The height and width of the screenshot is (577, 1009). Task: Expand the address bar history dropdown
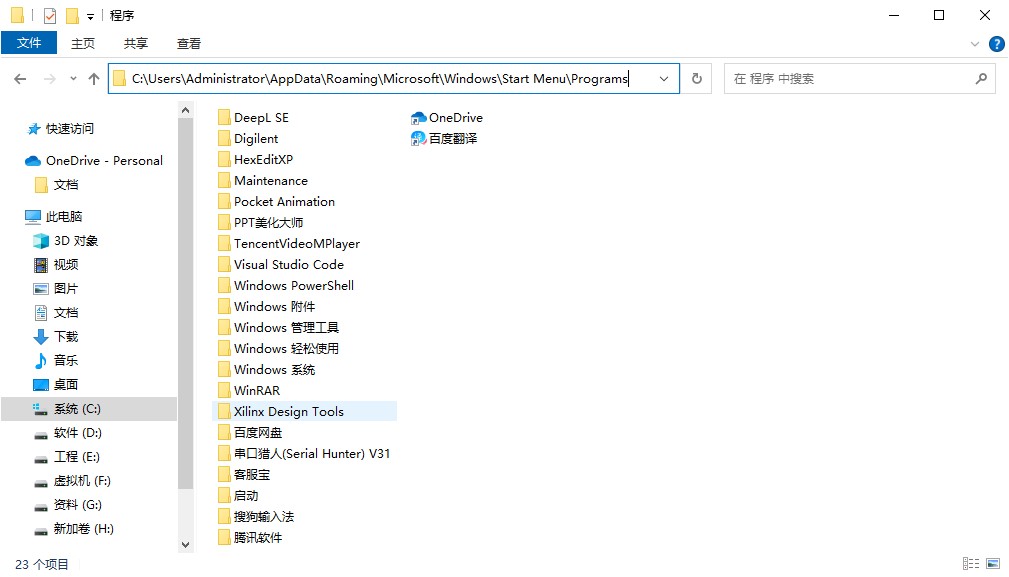pos(664,79)
